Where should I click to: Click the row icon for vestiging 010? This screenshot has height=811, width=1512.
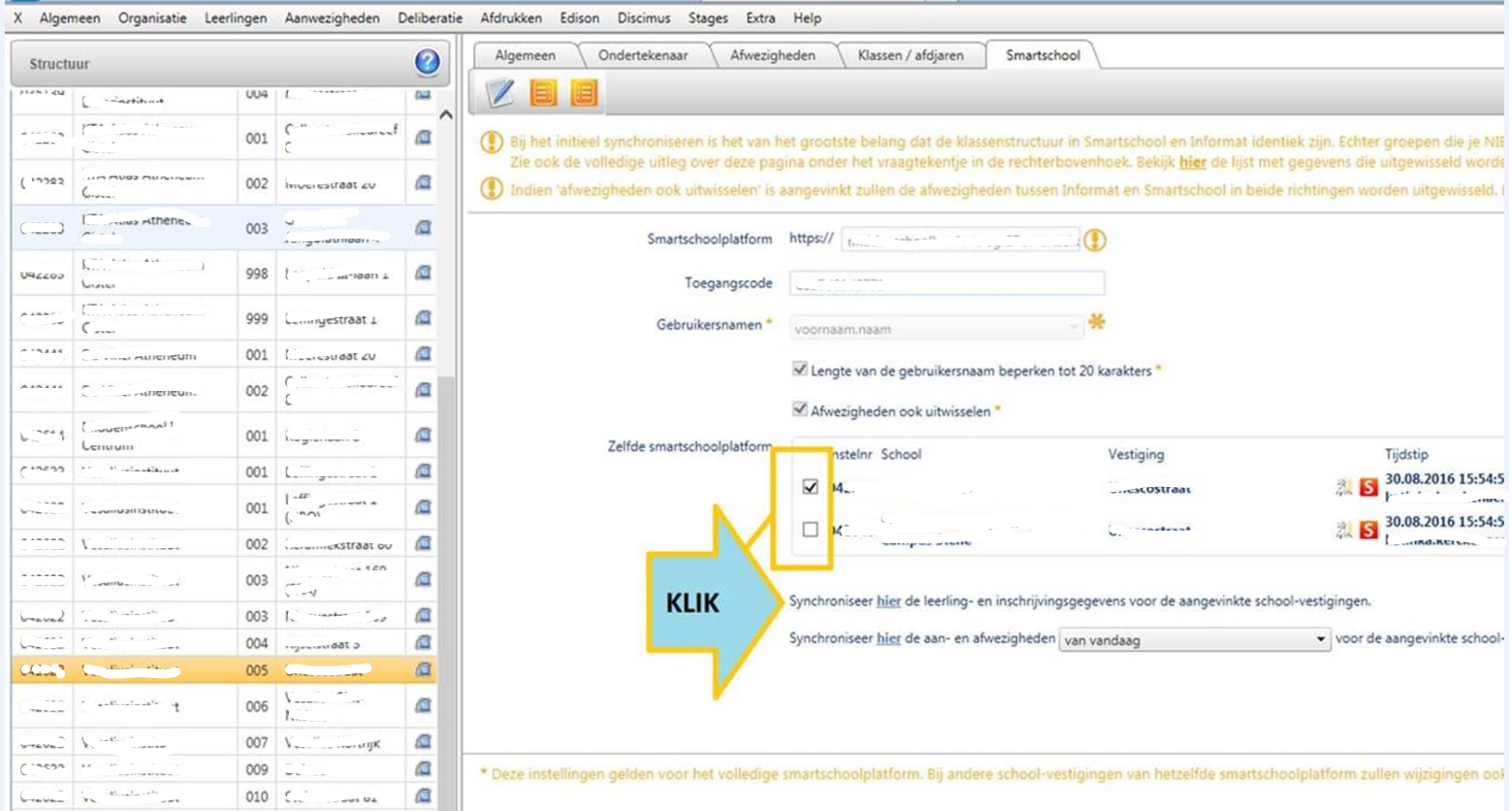coord(423,796)
